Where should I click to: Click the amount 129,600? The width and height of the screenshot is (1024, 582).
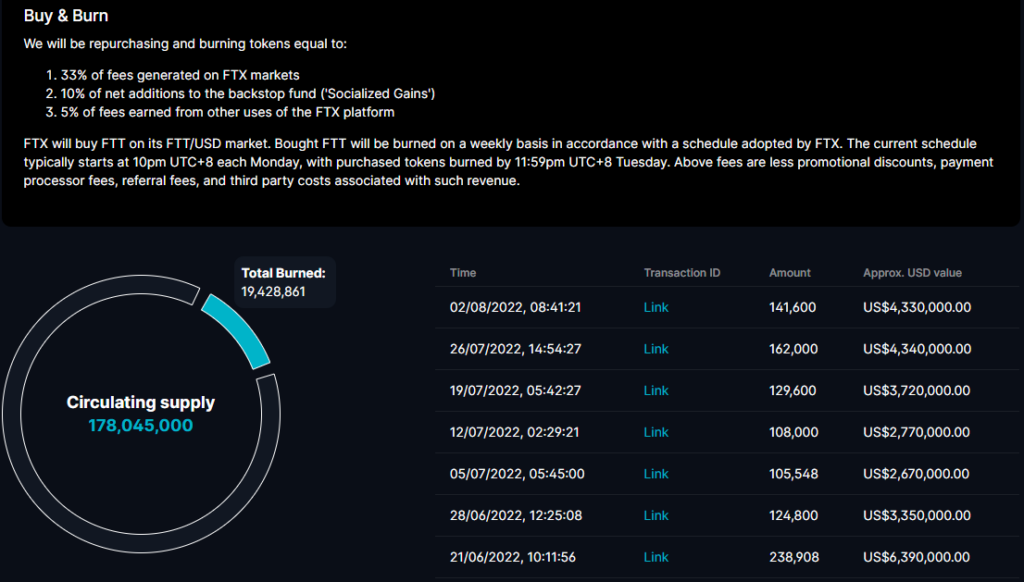792,391
